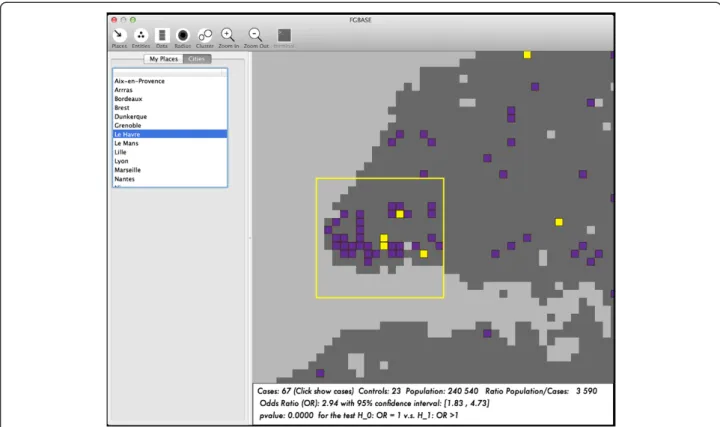720x427 pixels.
Task: Open the Terminal toolbar icon
Action: point(284,35)
